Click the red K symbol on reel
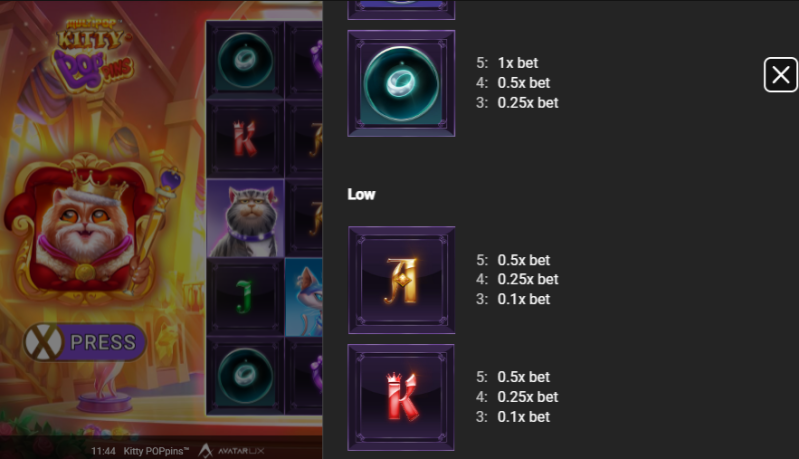Viewport: 799px width, 459px height. (246, 139)
